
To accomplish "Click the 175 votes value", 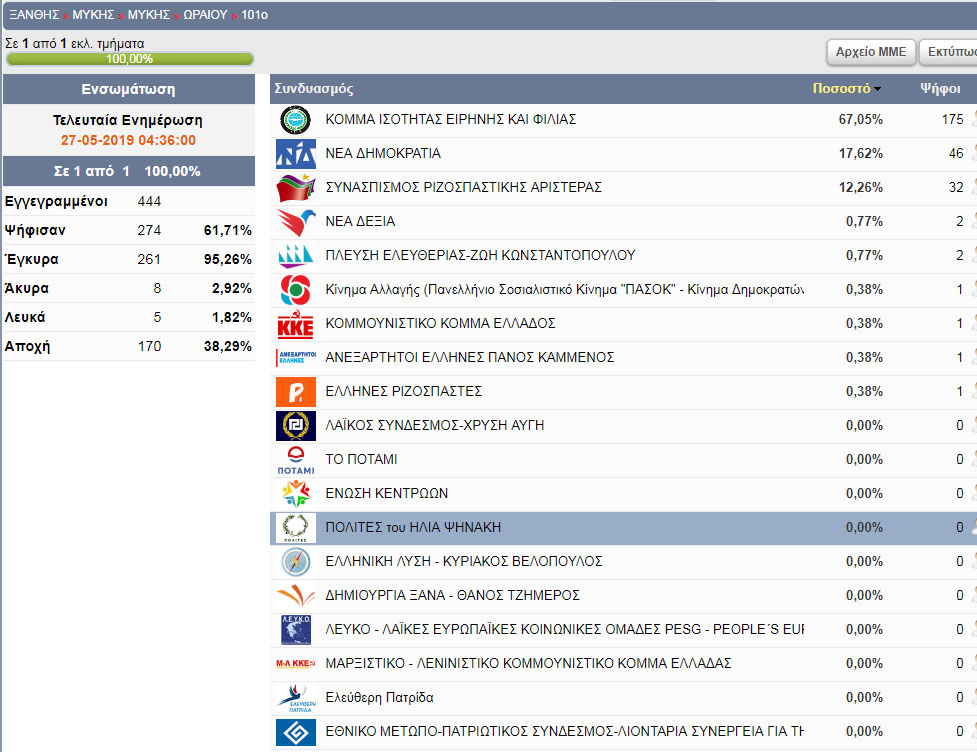I will coord(952,119).
